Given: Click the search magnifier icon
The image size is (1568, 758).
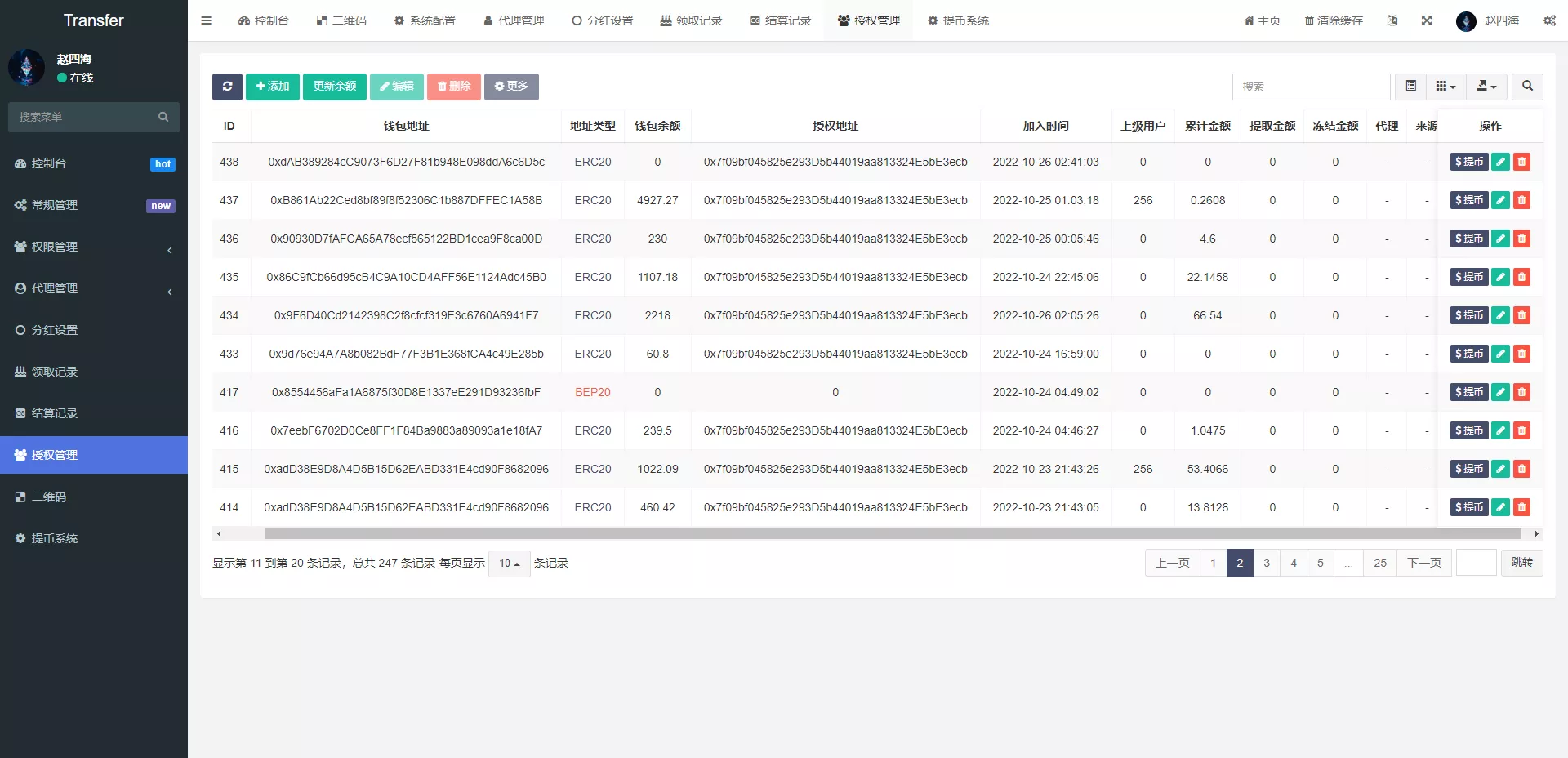Looking at the screenshot, I should pyautogui.click(x=1526, y=87).
